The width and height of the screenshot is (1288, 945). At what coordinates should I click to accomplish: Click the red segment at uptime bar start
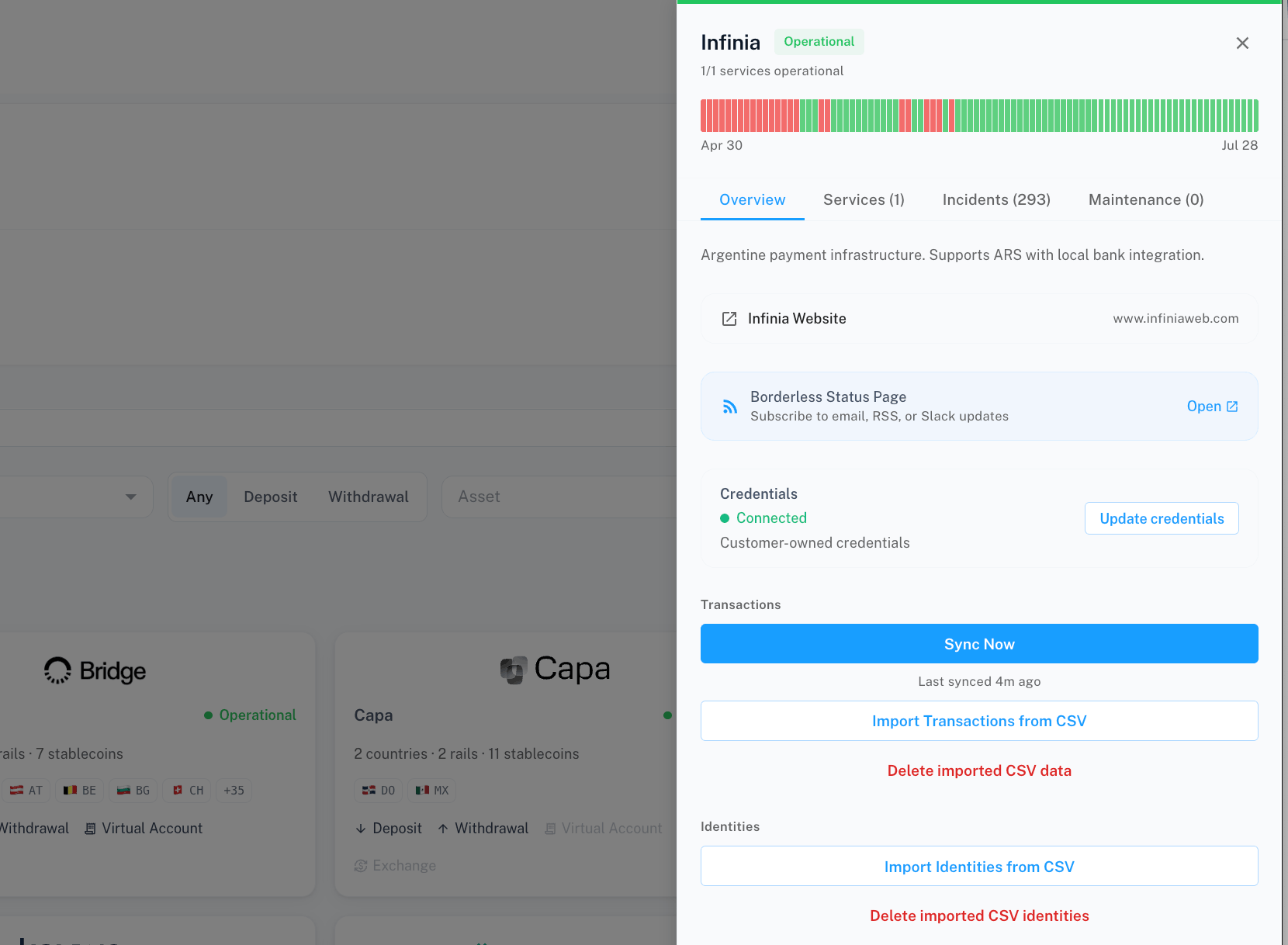704,116
